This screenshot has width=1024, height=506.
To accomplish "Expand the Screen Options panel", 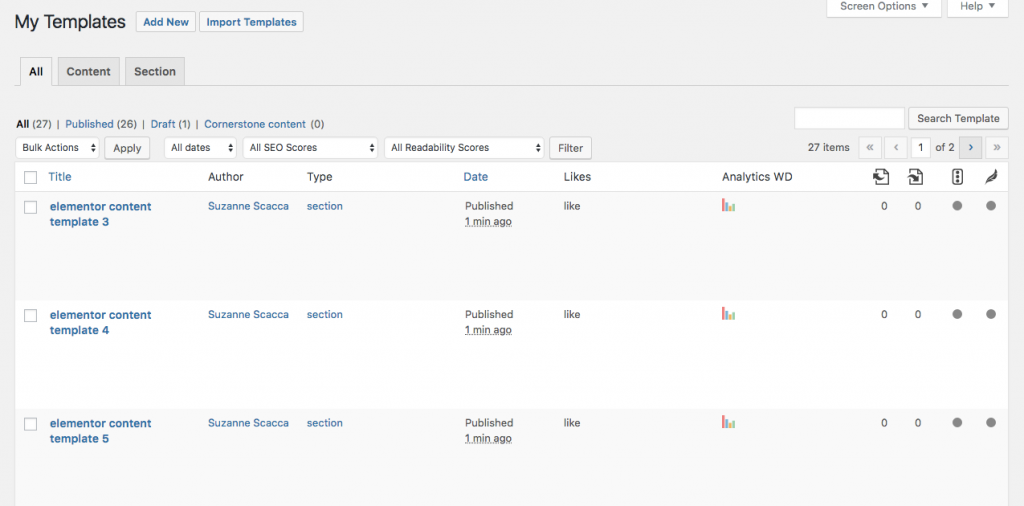I will [884, 7].
